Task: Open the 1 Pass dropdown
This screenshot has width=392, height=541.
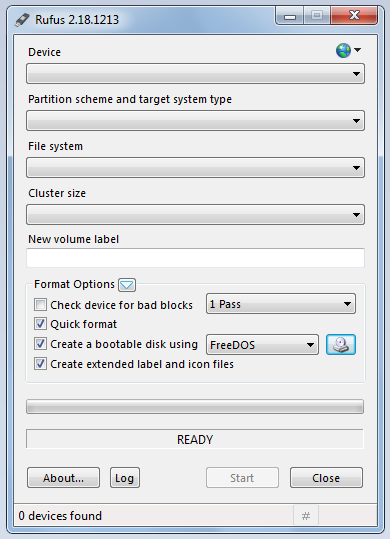Action: point(281,304)
